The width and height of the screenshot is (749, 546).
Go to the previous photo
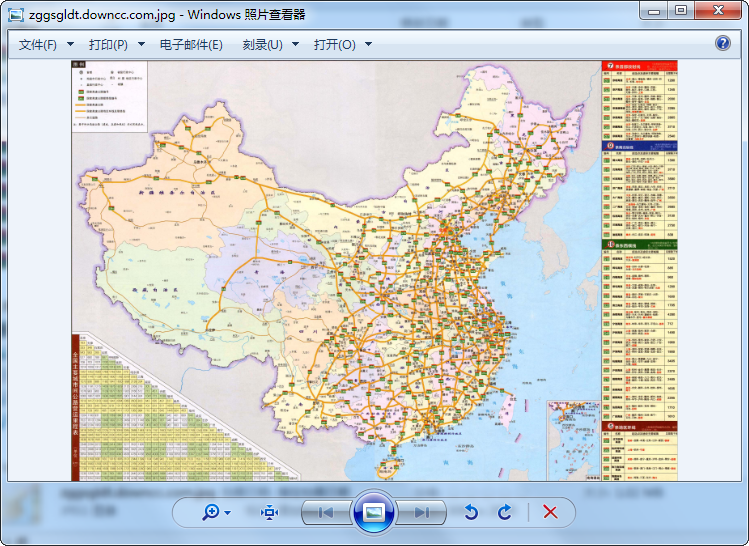(x=326, y=512)
